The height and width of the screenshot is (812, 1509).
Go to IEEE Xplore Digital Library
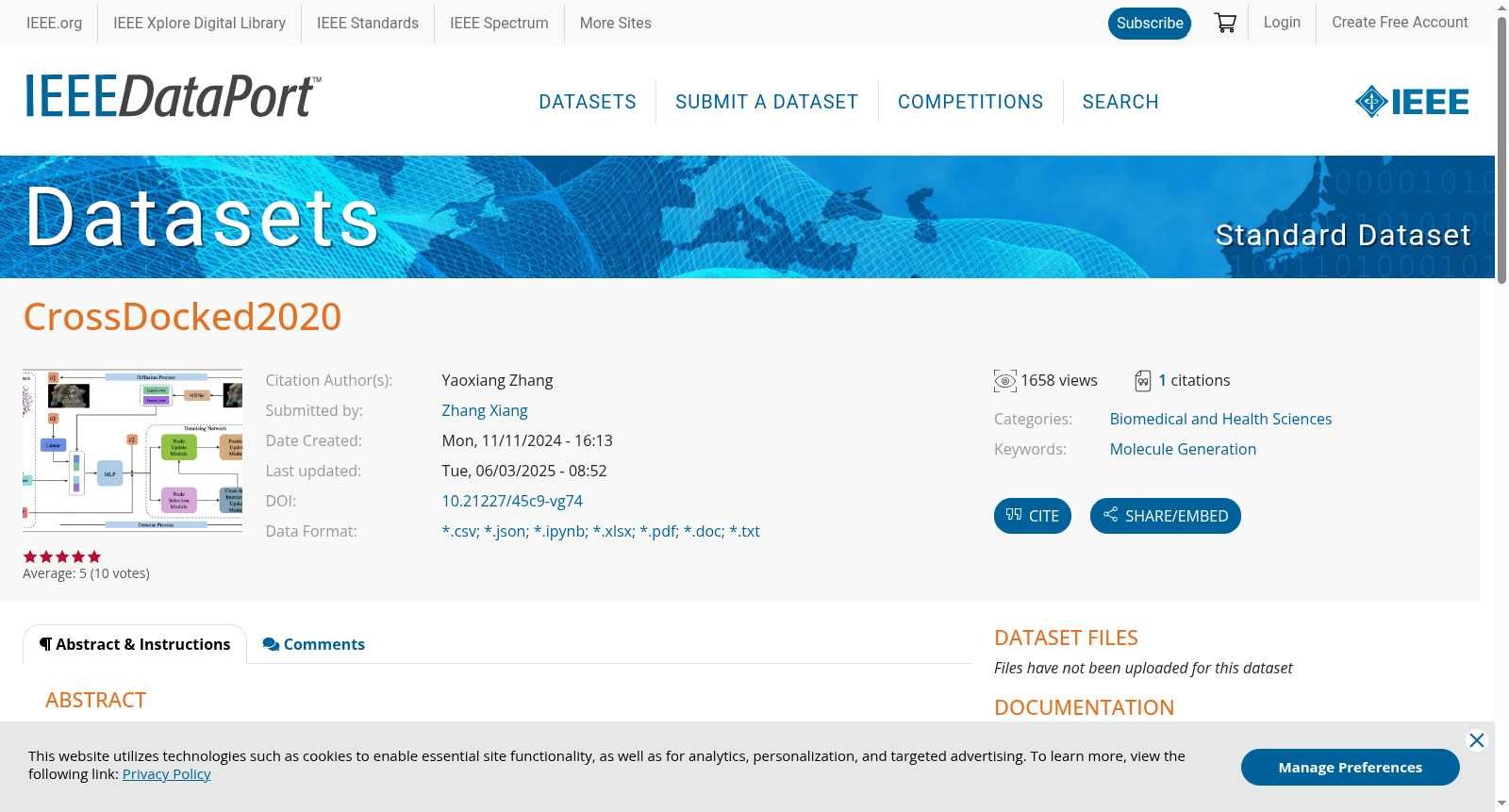click(x=200, y=23)
